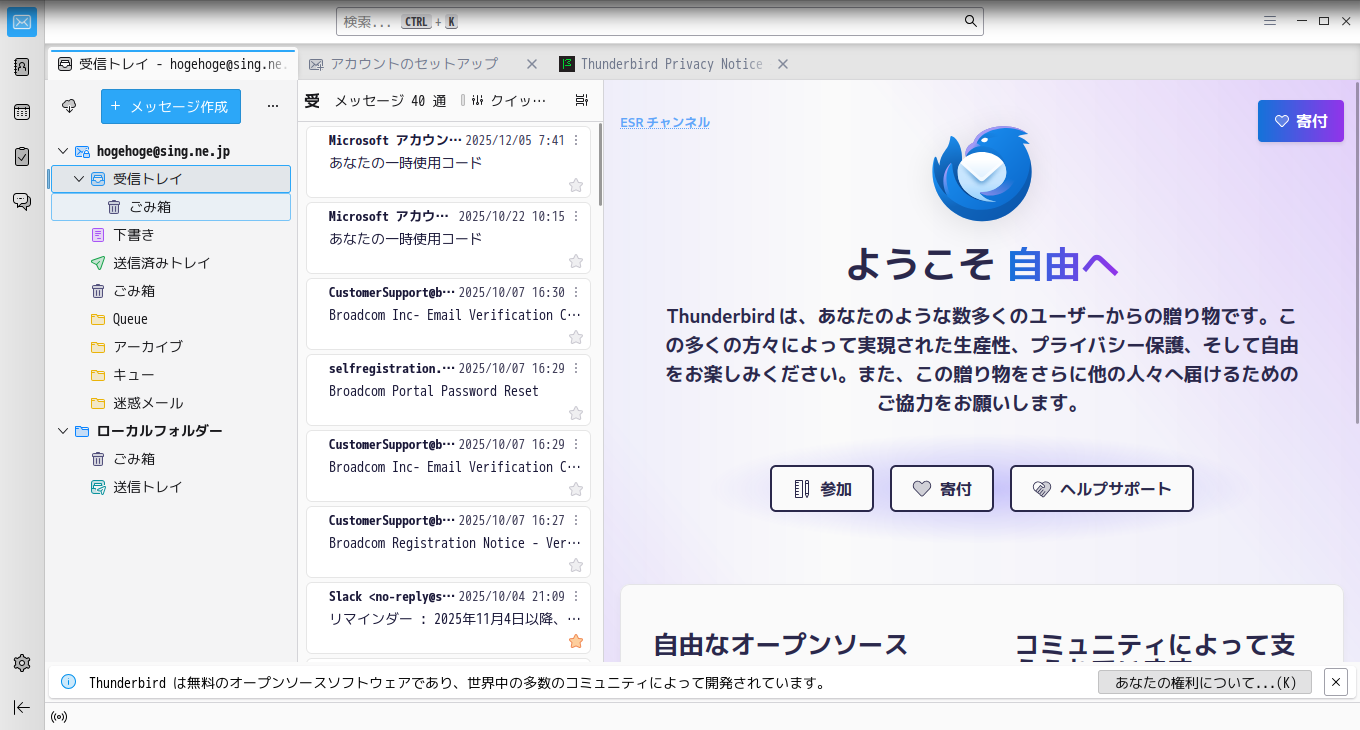Open more menu of Microsoft 2025/10/22 message
The image size is (1360, 730).
[576, 217]
